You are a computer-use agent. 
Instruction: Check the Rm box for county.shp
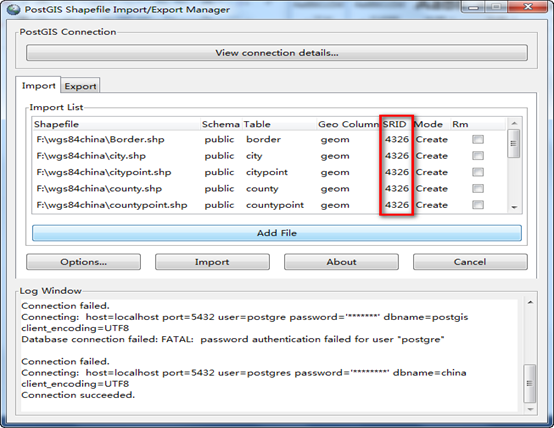(478, 188)
